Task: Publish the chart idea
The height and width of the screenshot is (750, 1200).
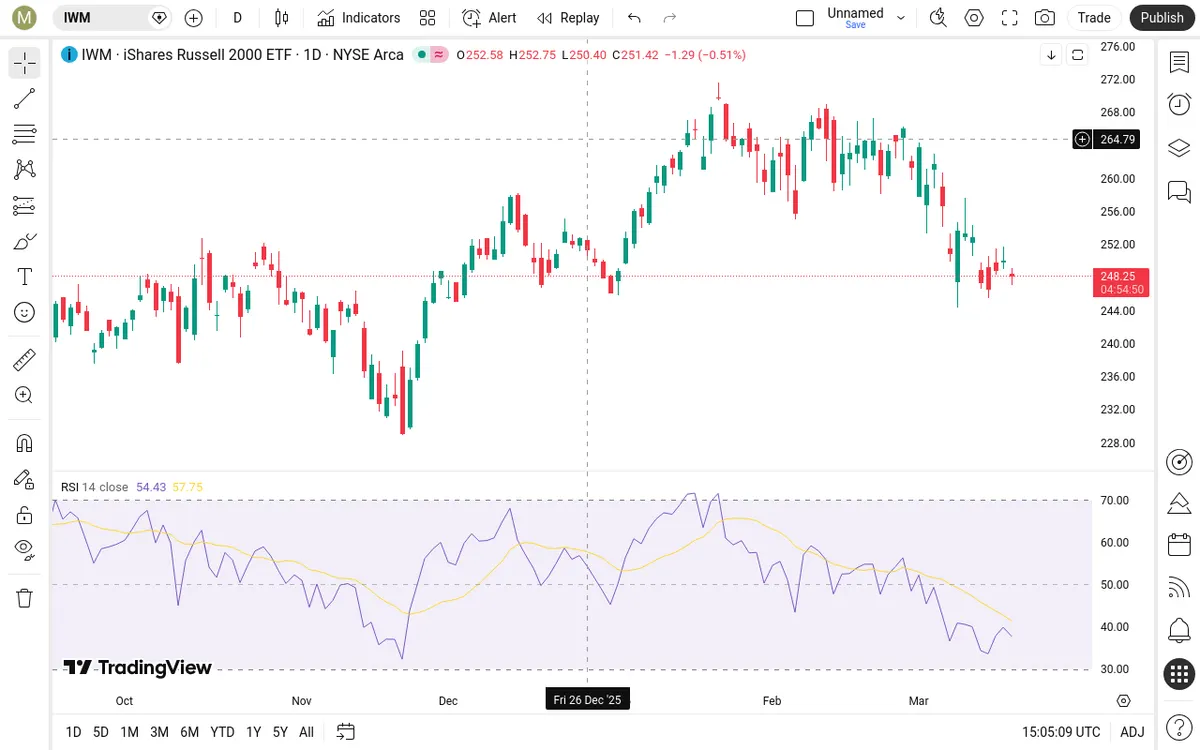Action: (x=1162, y=18)
